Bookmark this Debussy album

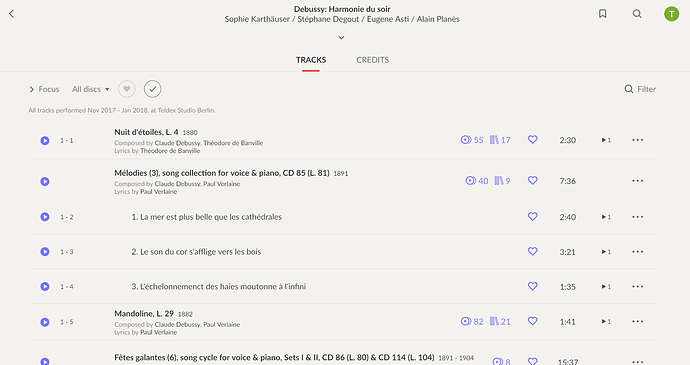pos(602,14)
